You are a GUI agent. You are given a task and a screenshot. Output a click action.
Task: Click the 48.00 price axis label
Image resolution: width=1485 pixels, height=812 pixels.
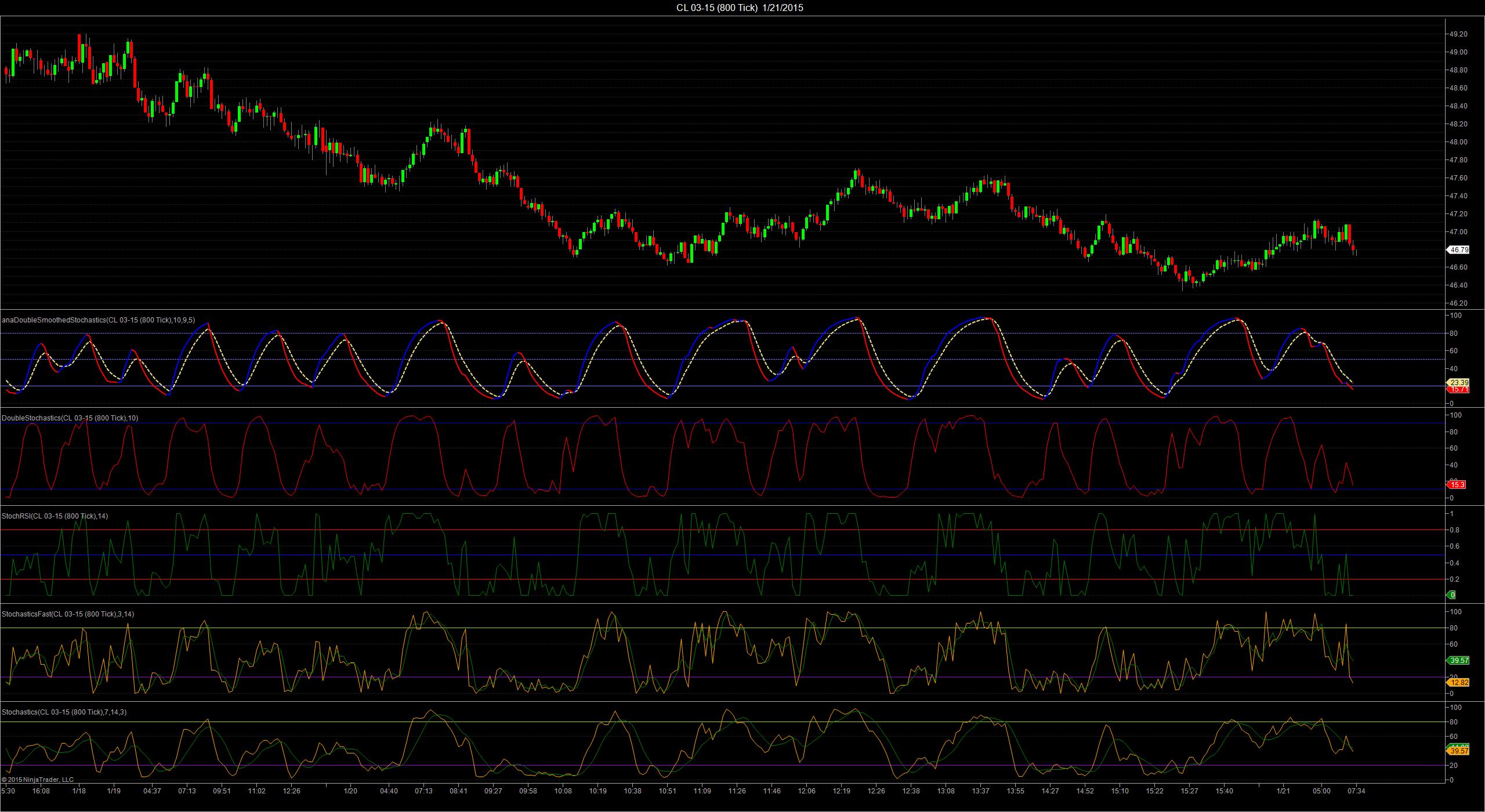(x=1458, y=142)
